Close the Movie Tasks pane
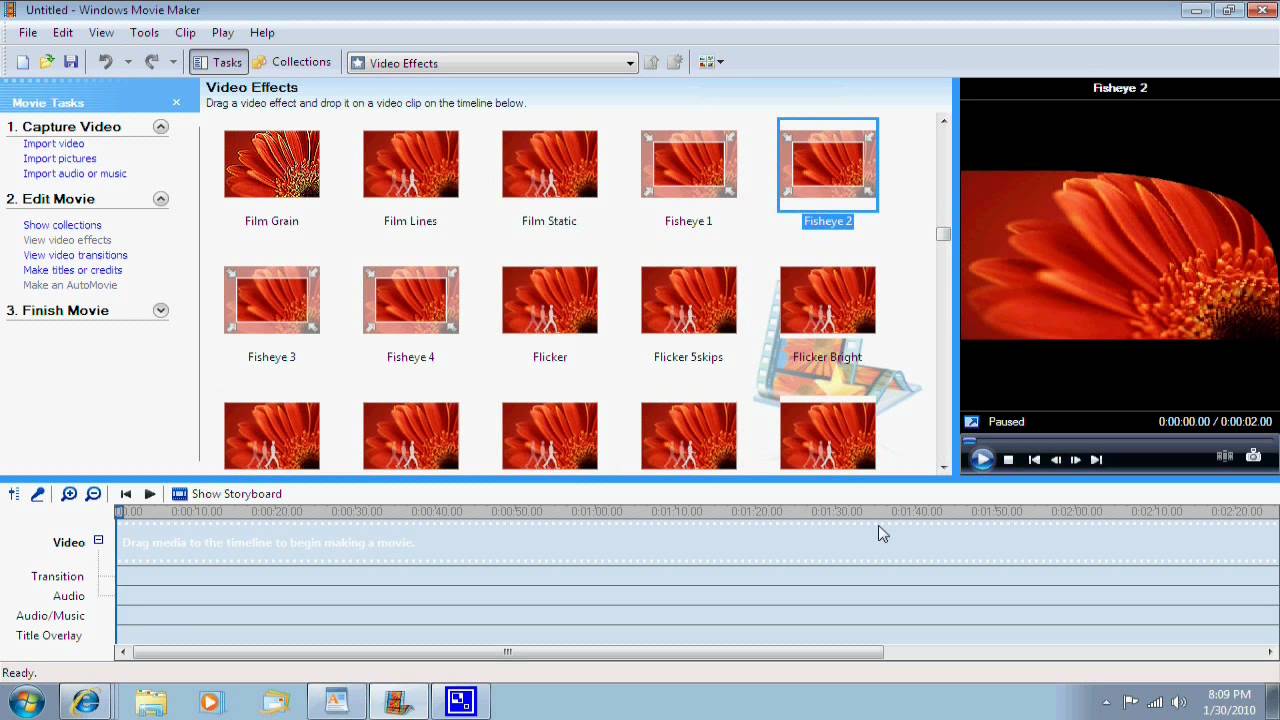The image size is (1280, 720). click(x=177, y=102)
